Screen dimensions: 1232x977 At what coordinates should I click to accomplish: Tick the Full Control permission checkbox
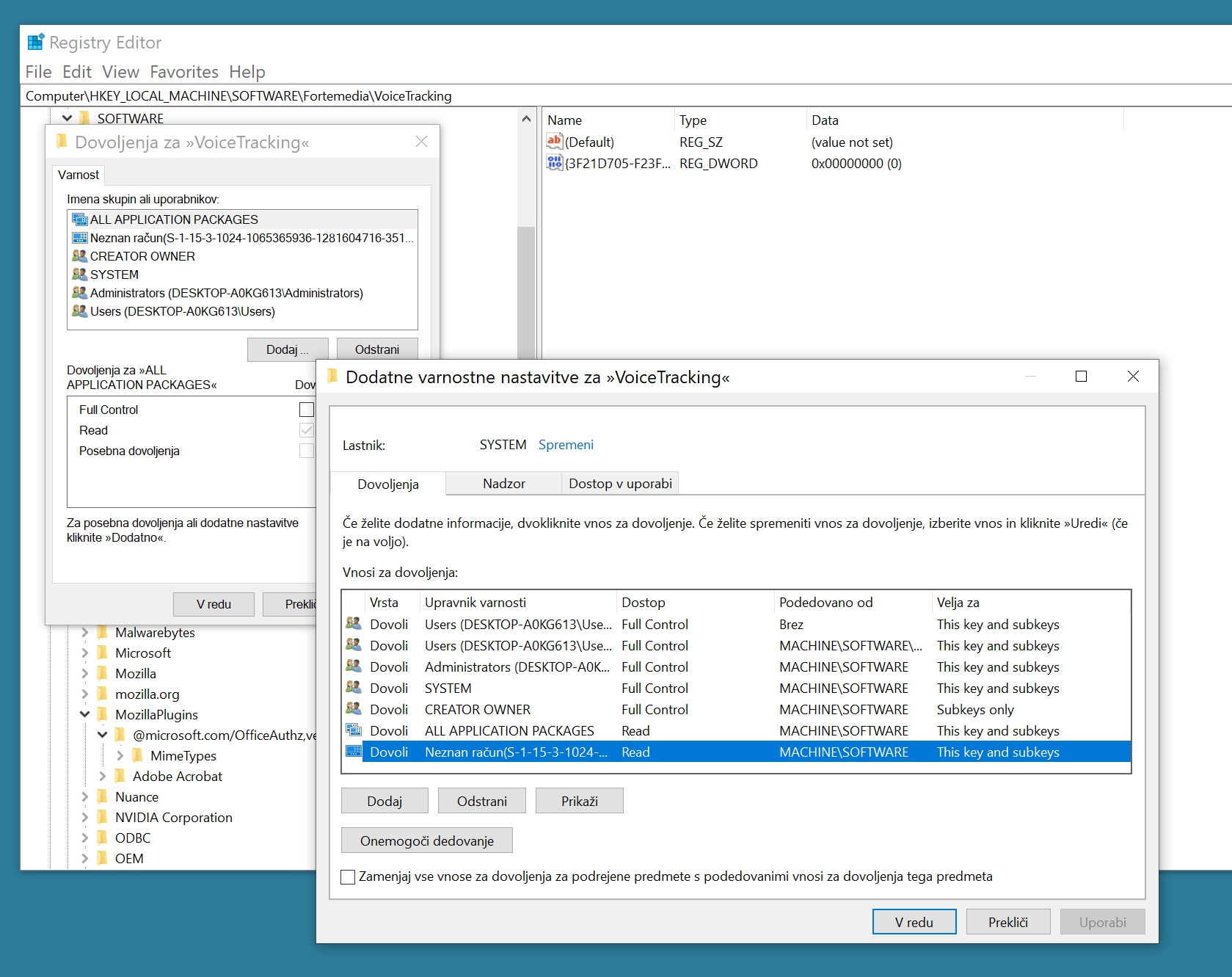(307, 410)
